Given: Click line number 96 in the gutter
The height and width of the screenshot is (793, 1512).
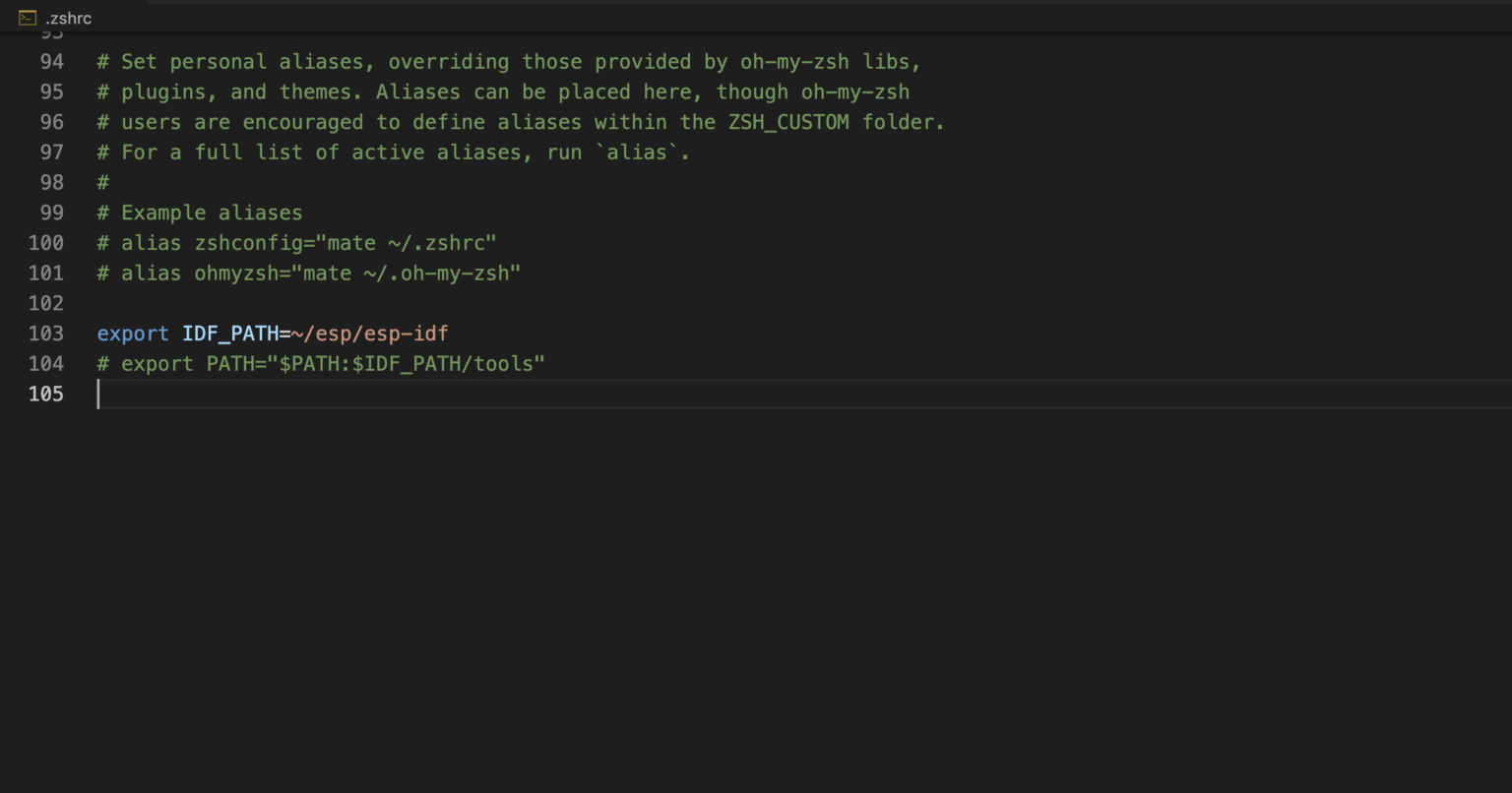Looking at the screenshot, I should [x=51, y=122].
